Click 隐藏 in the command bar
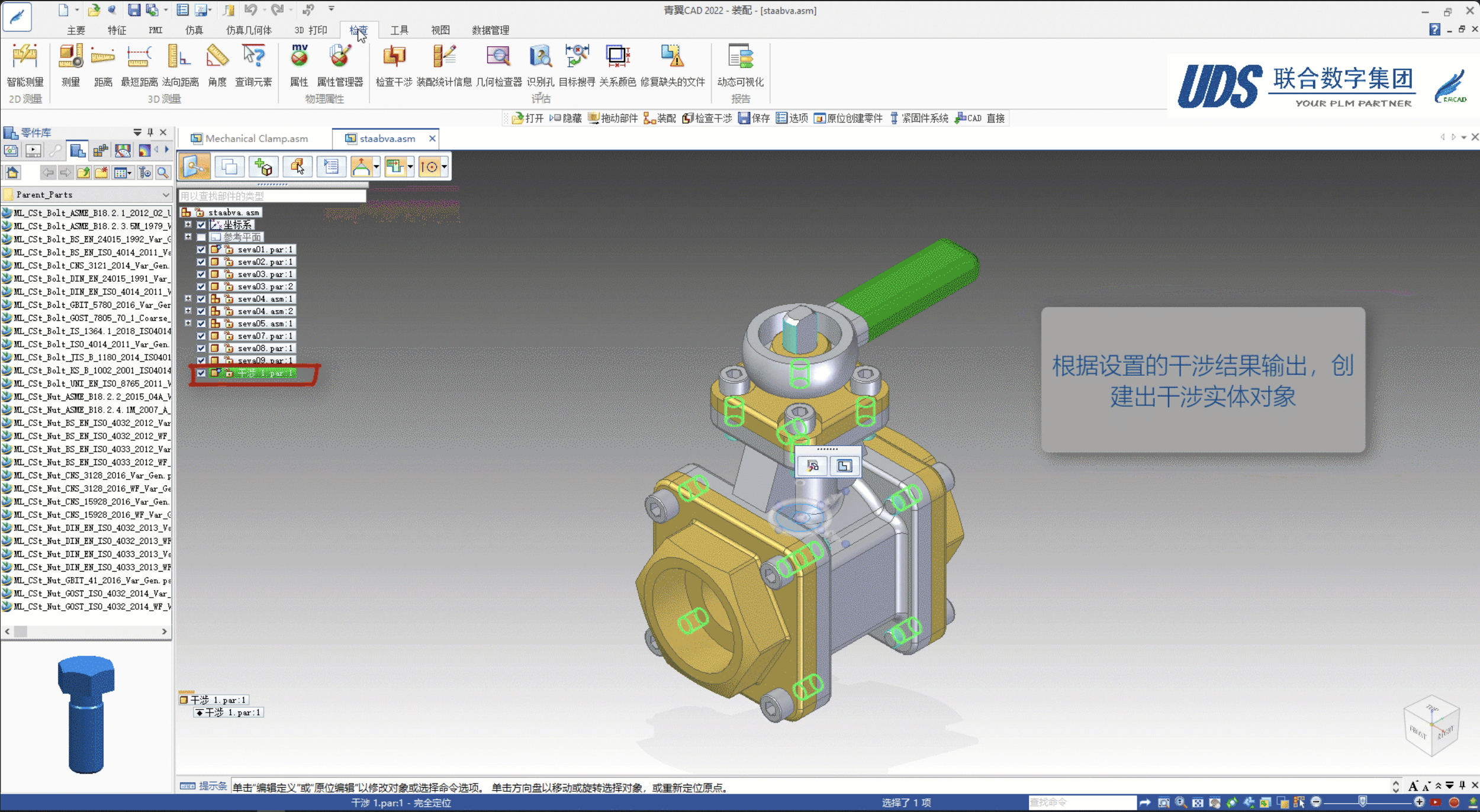The height and width of the screenshot is (812, 1480). pyautogui.click(x=565, y=118)
